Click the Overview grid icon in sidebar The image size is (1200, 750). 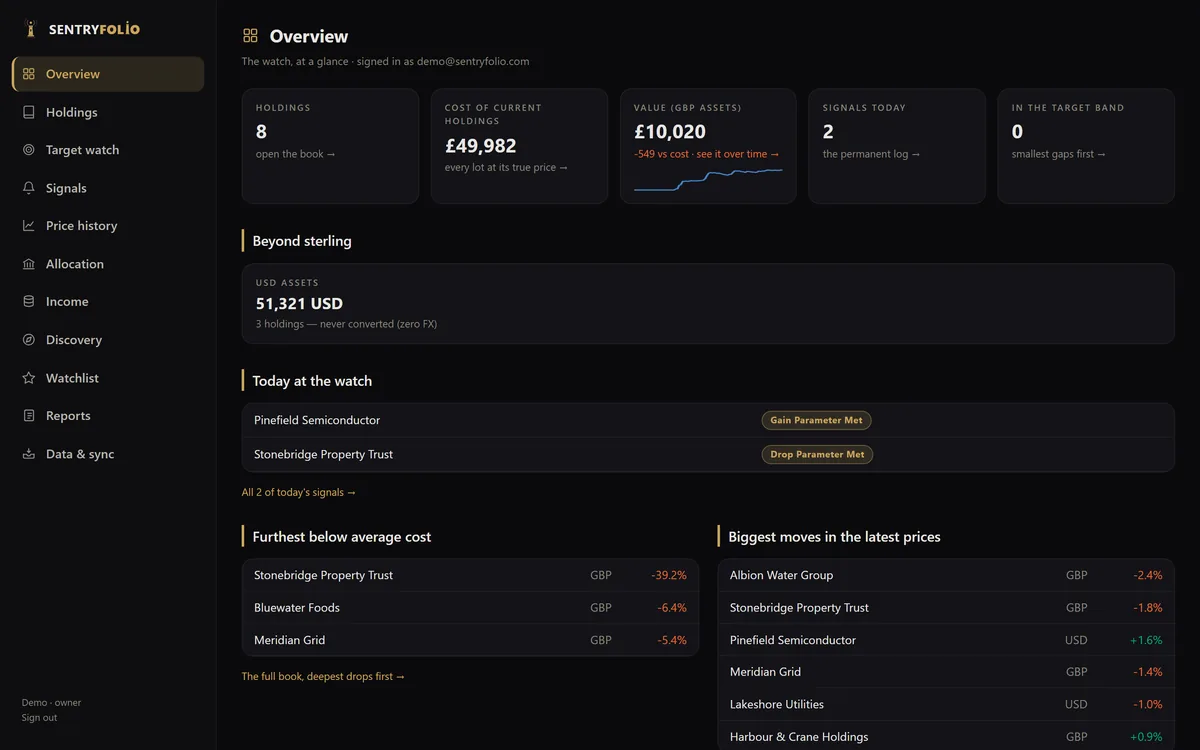point(29,74)
